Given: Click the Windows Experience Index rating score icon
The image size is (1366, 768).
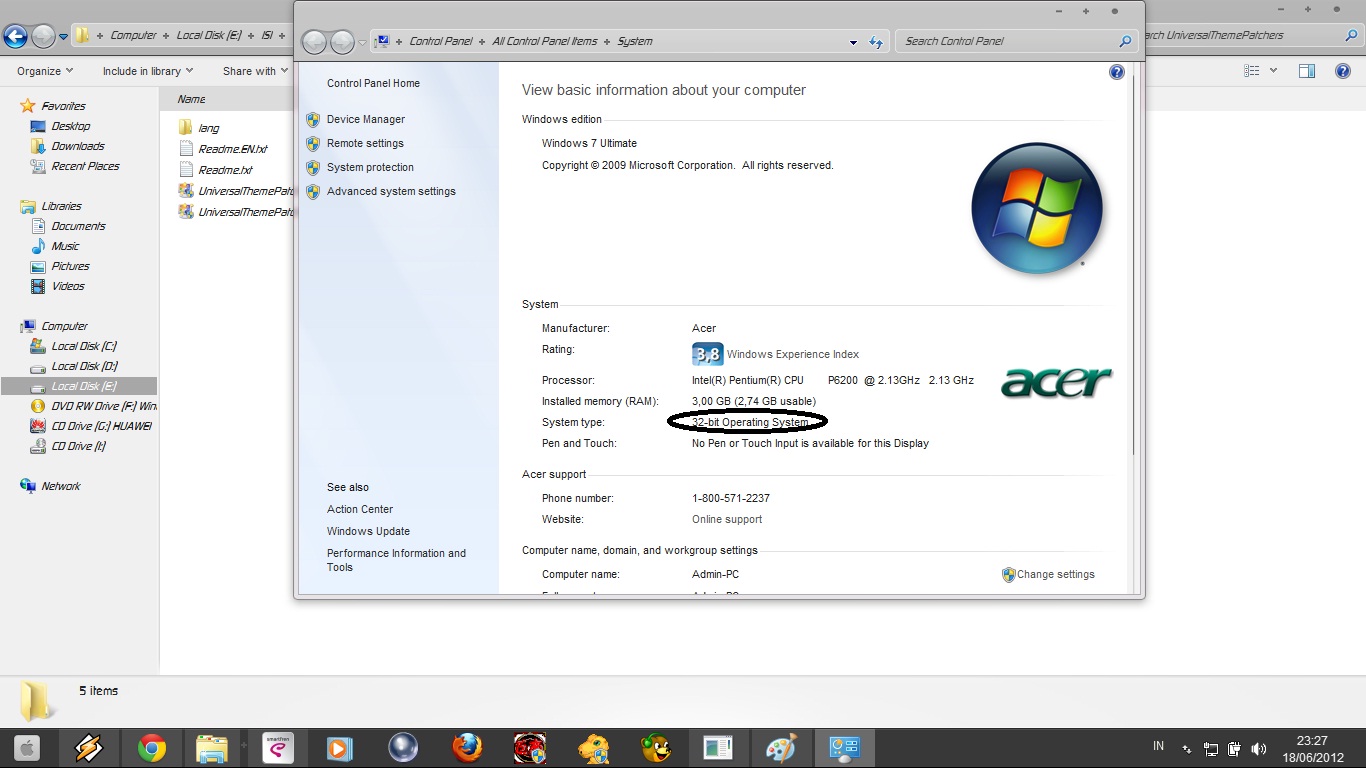Looking at the screenshot, I should tap(707, 354).
